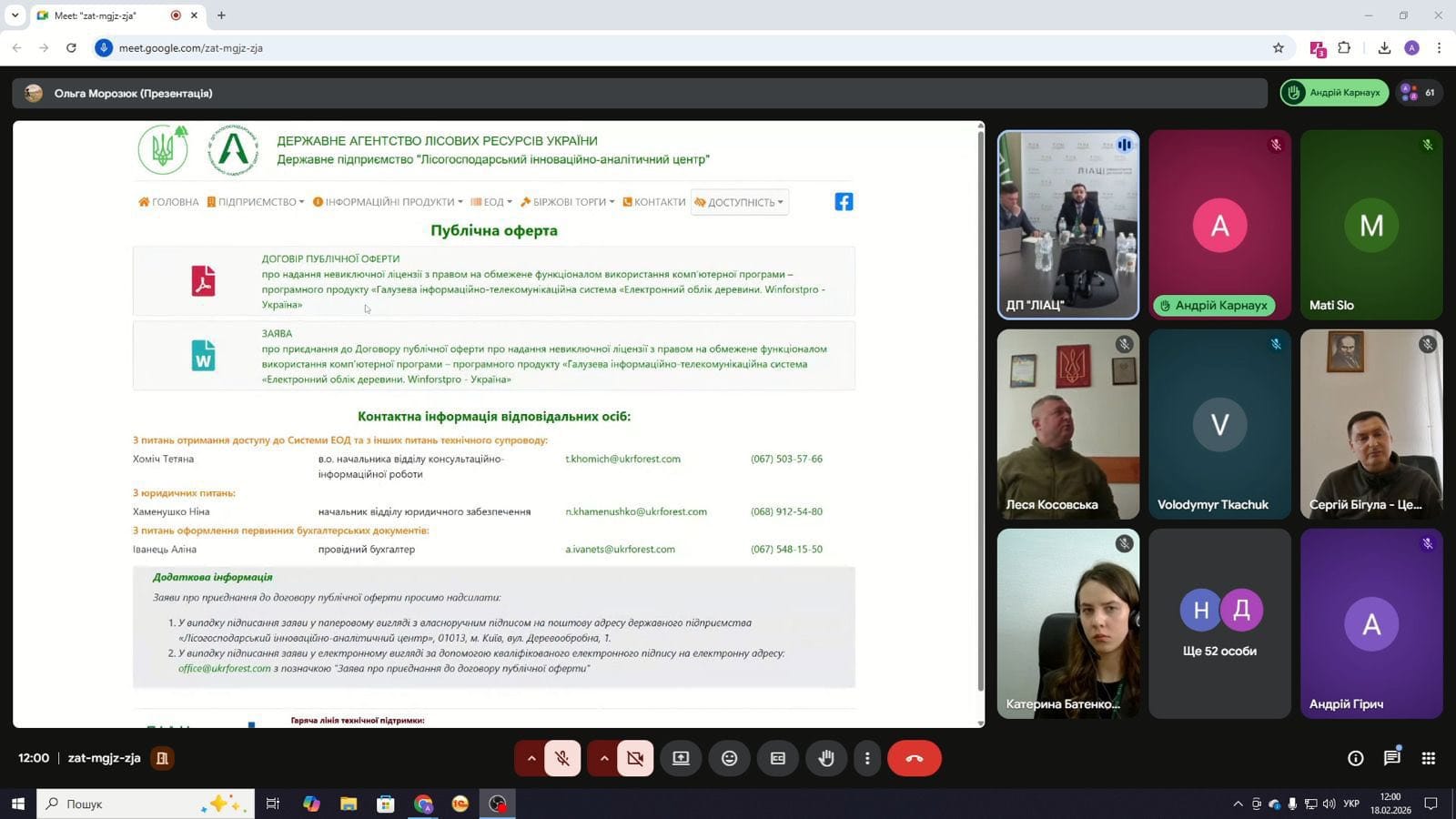Open audio settings chevron beside microphone

tap(531, 758)
